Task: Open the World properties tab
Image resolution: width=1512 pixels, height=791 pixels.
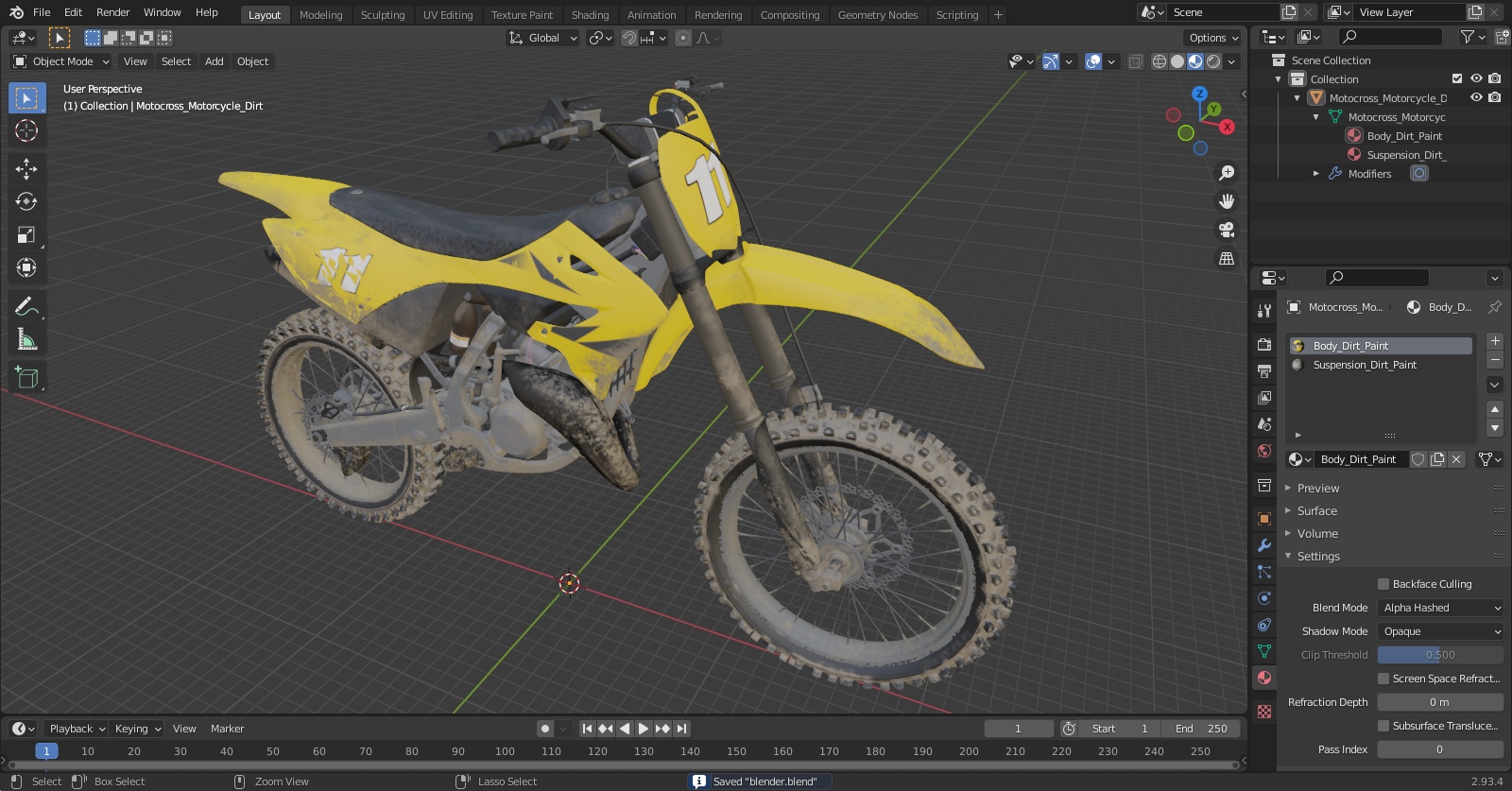Action: 1264,451
